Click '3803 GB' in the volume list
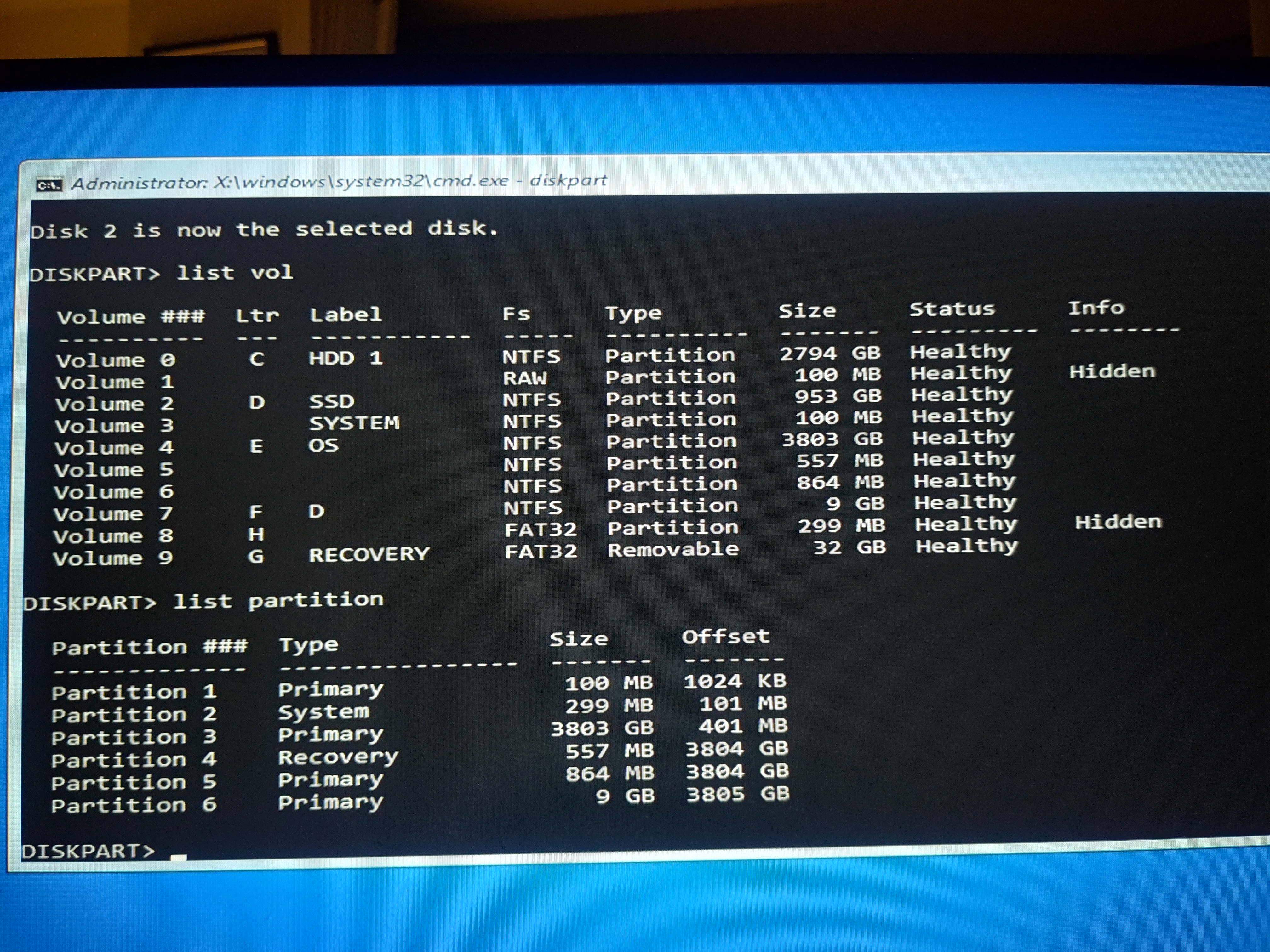This screenshot has height=952, width=1270. (832, 439)
